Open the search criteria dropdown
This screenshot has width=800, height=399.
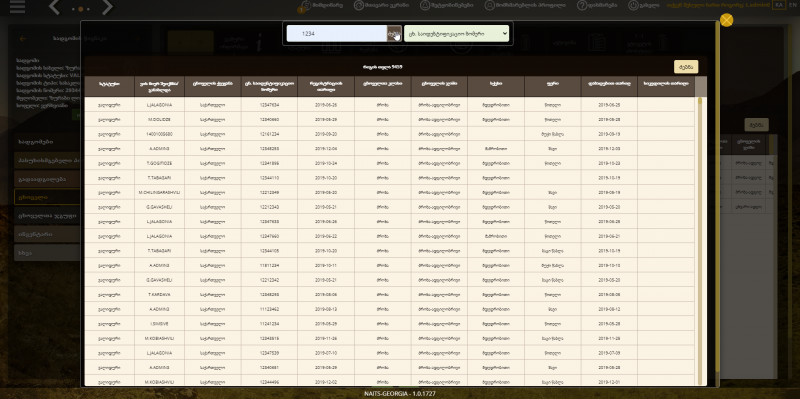point(456,34)
